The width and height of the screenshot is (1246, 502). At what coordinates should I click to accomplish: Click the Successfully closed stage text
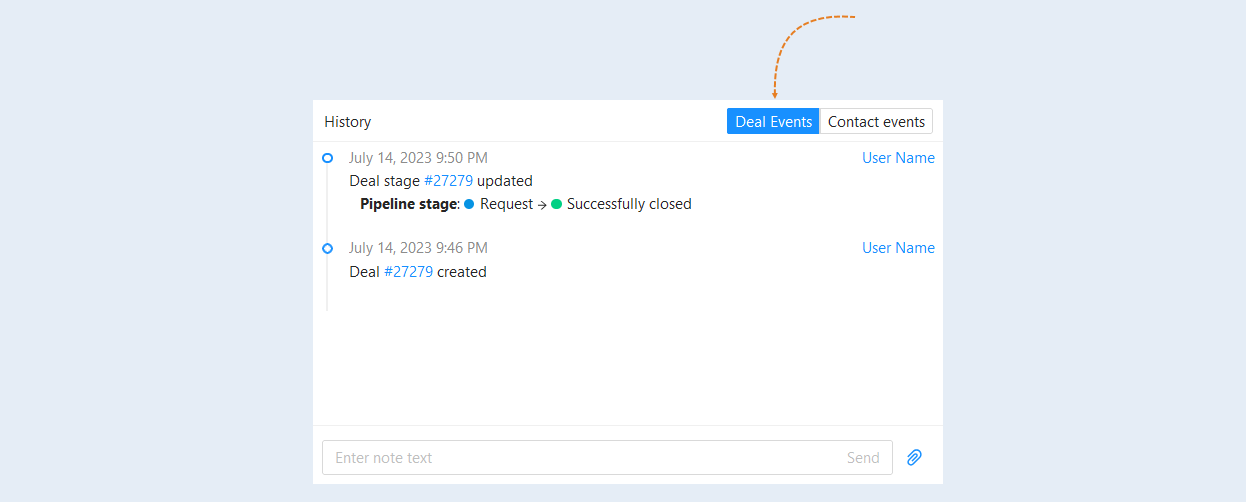pos(629,204)
